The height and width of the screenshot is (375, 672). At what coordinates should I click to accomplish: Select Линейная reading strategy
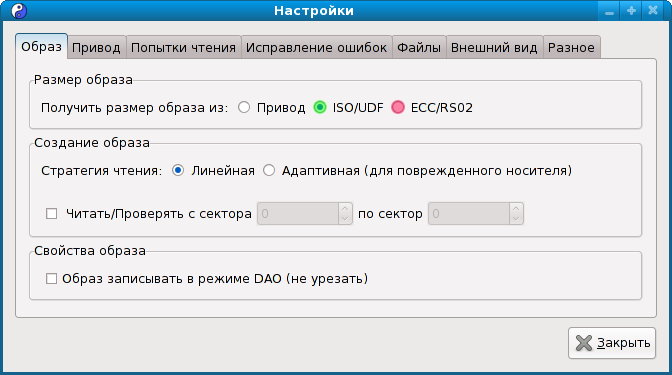click(x=178, y=171)
